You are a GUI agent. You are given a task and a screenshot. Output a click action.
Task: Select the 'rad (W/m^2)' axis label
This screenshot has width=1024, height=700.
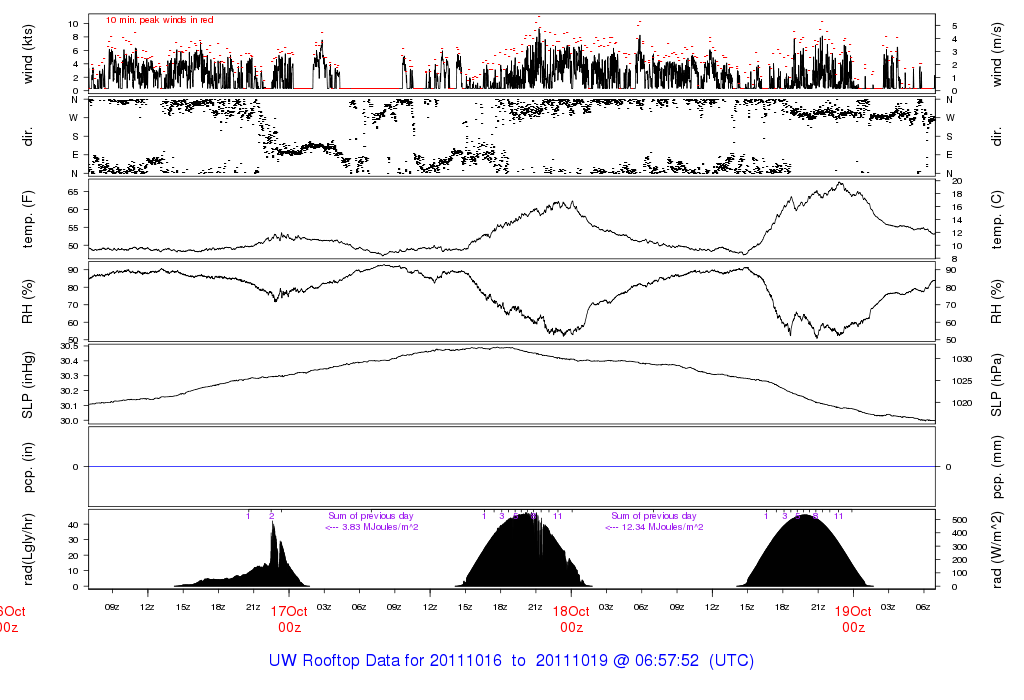coord(996,550)
